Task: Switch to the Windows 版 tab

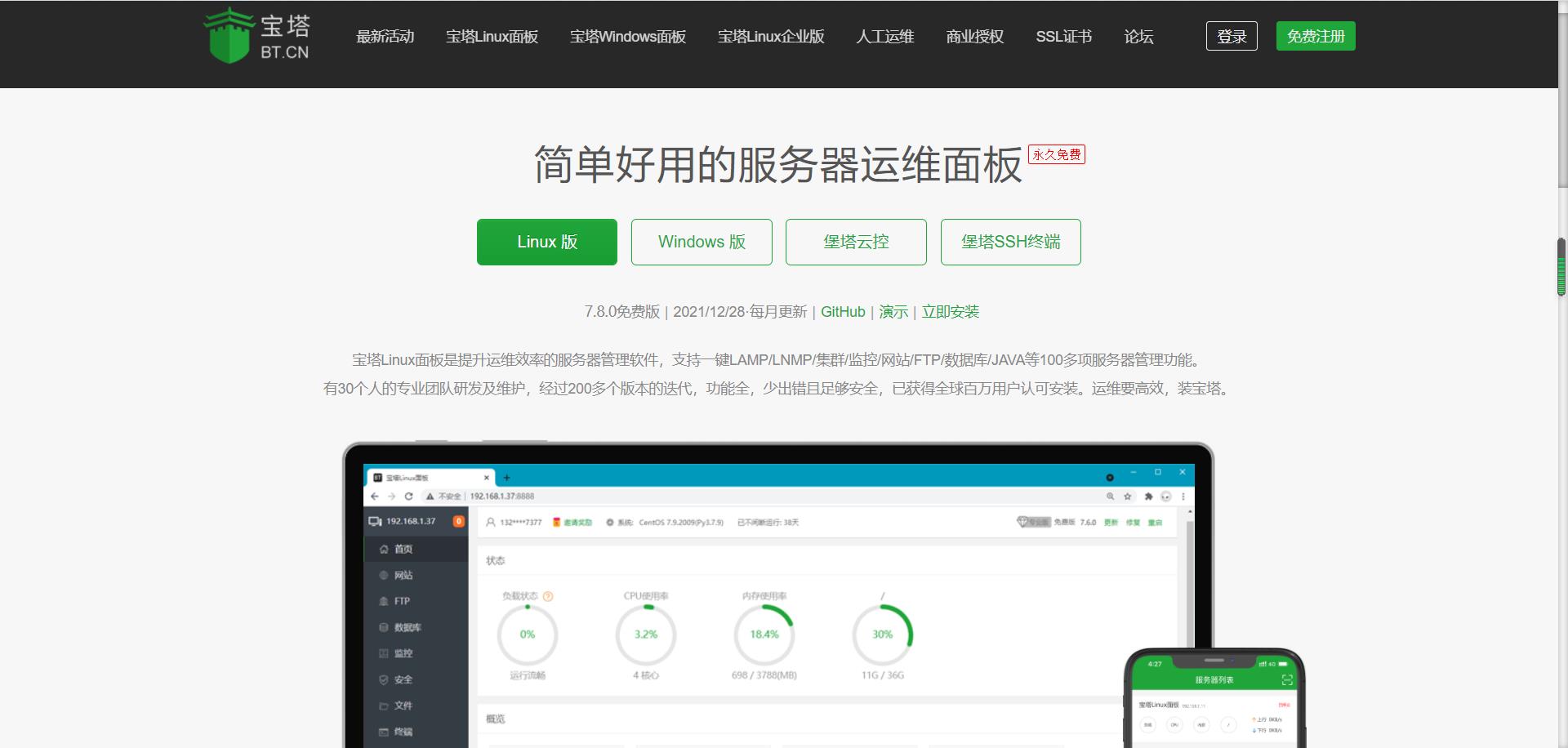Action: 702,242
